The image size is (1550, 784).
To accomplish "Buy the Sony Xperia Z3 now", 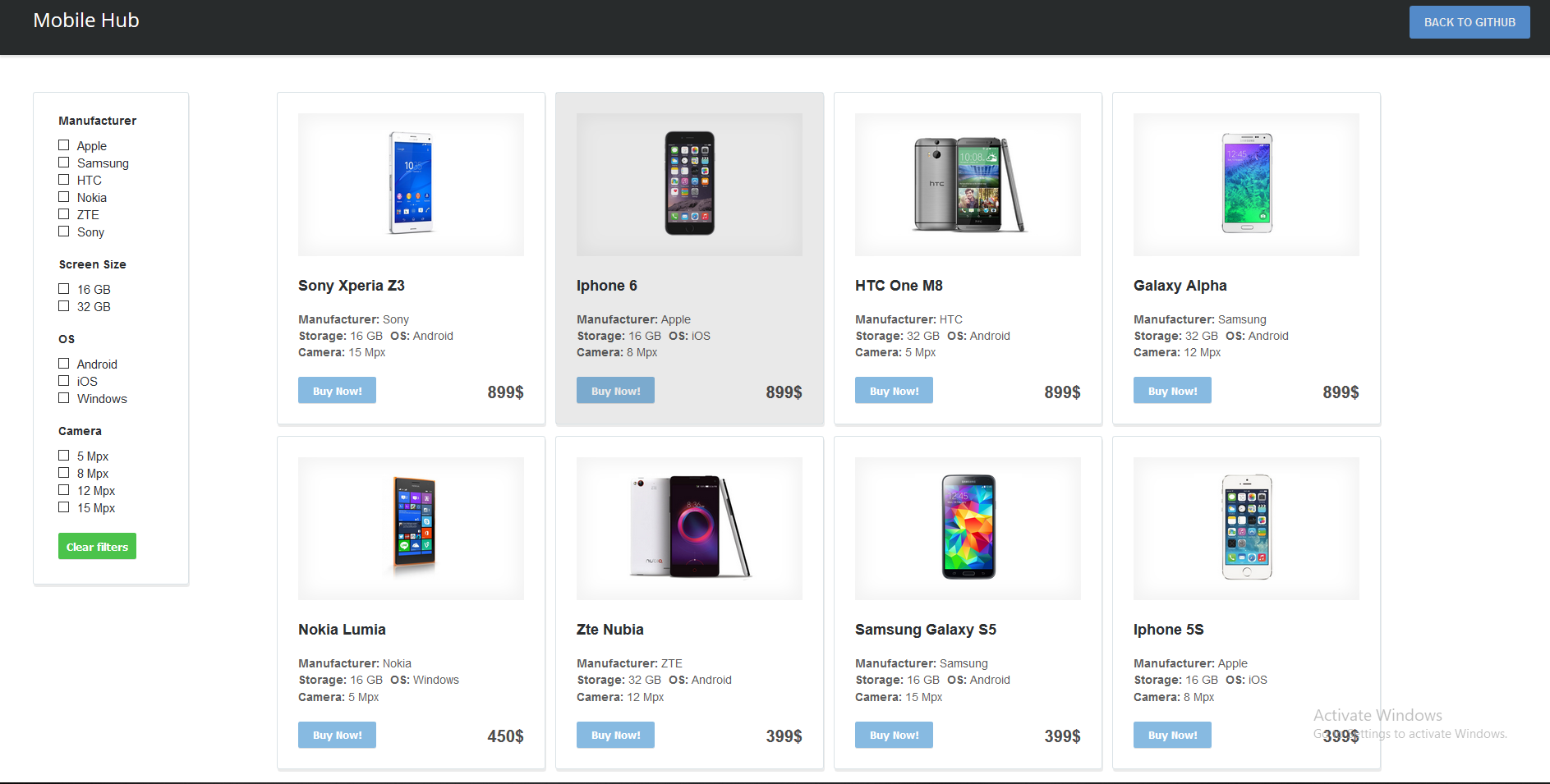I will [337, 391].
